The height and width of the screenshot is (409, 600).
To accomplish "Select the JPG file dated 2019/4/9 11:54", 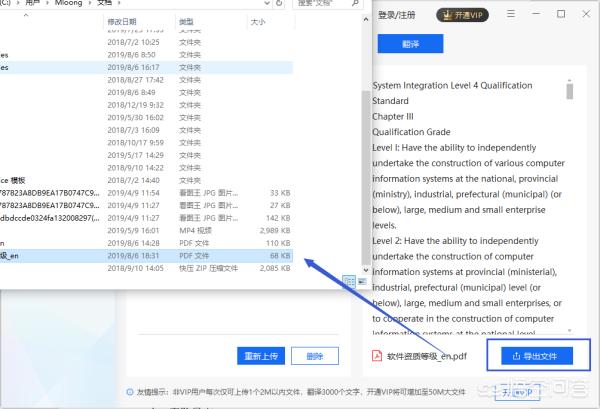I will (145, 193).
